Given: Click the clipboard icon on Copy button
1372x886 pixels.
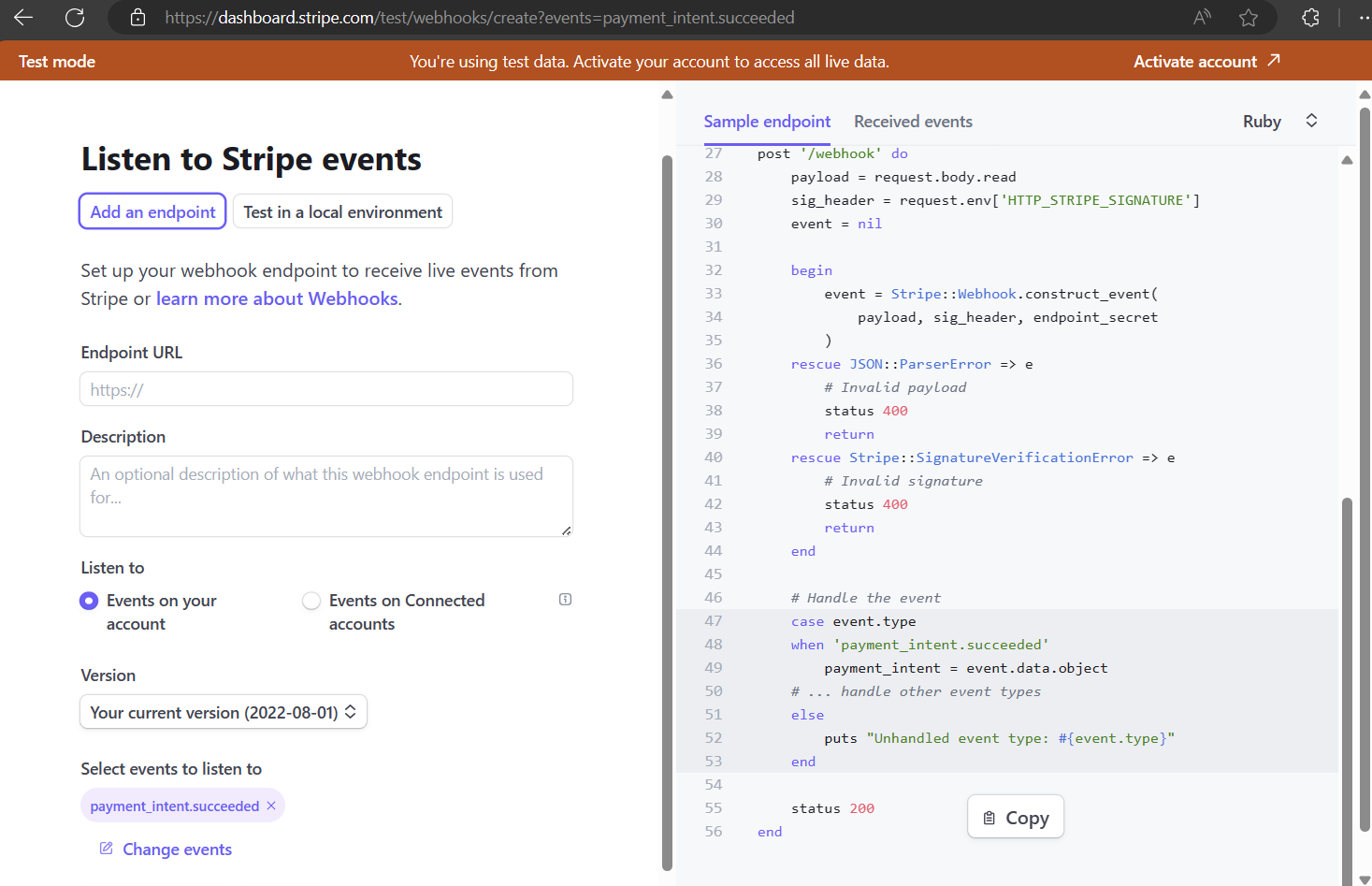Looking at the screenshot, I should click(x=989, y=819).
